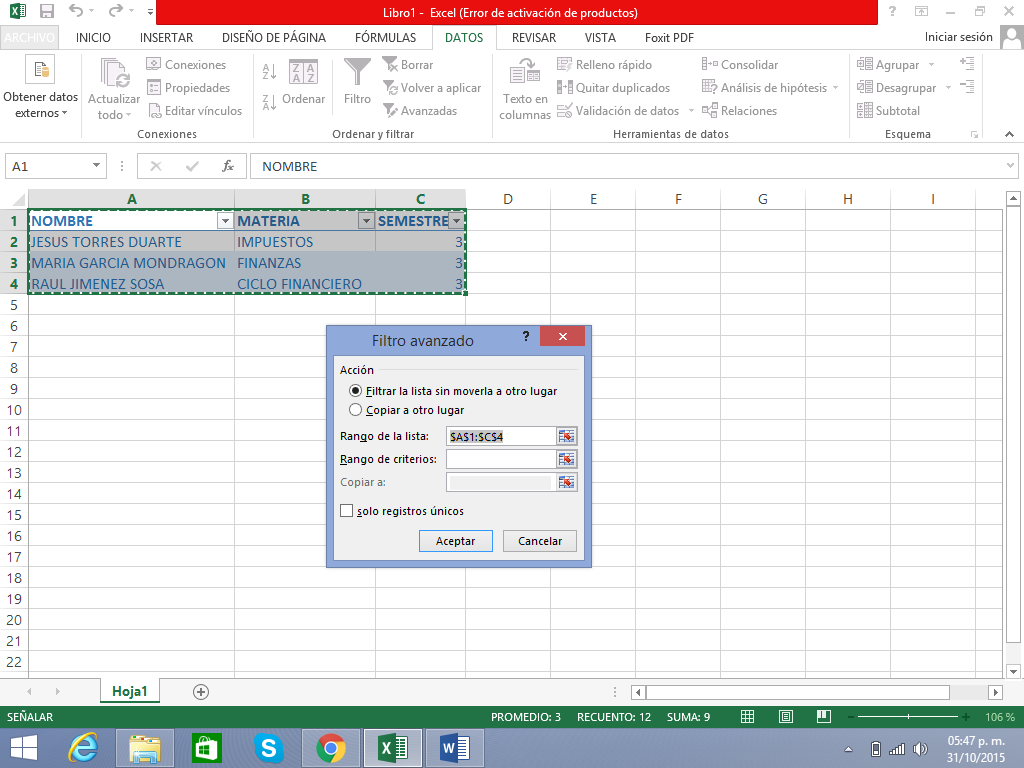Image resolution: width=1024 pixels, height=768 pixels.
Task: Select 'Filtrar la lista sin moverla' radio option
Action: tap(356, 391)
